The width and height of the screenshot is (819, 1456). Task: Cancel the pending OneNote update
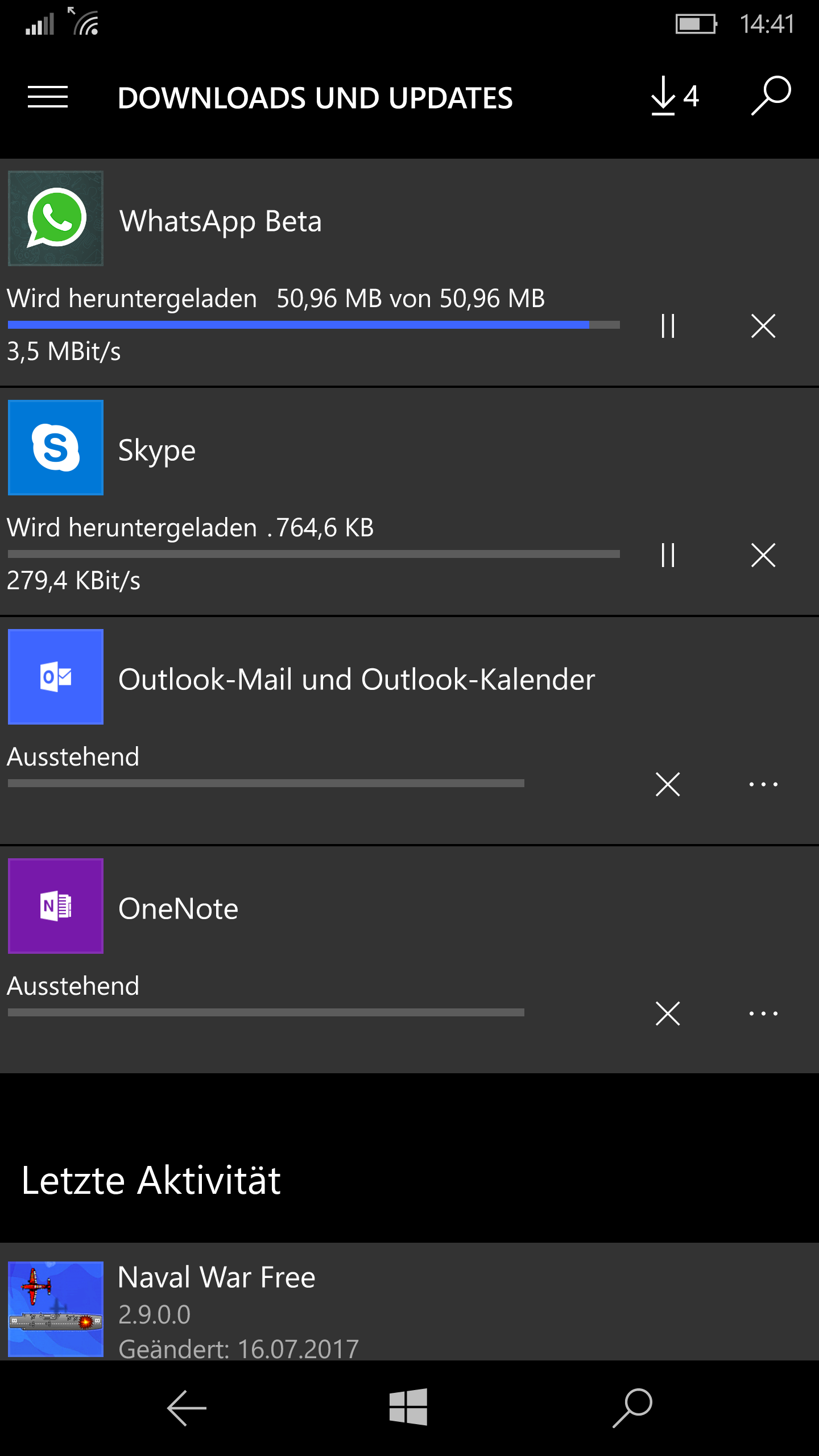point(668,1014)
